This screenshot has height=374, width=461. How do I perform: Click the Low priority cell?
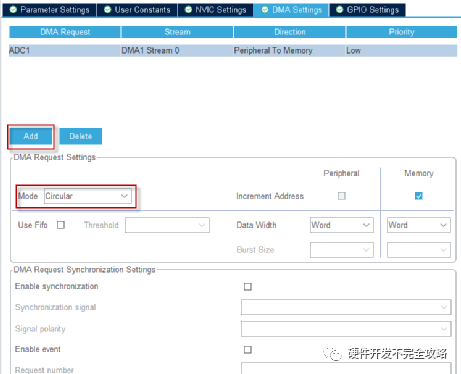(x=401, y=51)
